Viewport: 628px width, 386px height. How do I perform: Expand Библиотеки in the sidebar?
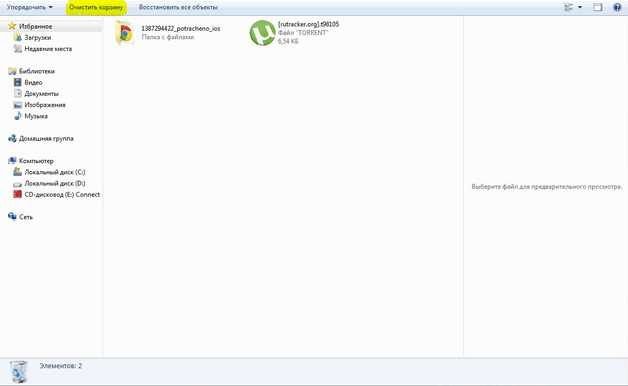click(36, 71)
